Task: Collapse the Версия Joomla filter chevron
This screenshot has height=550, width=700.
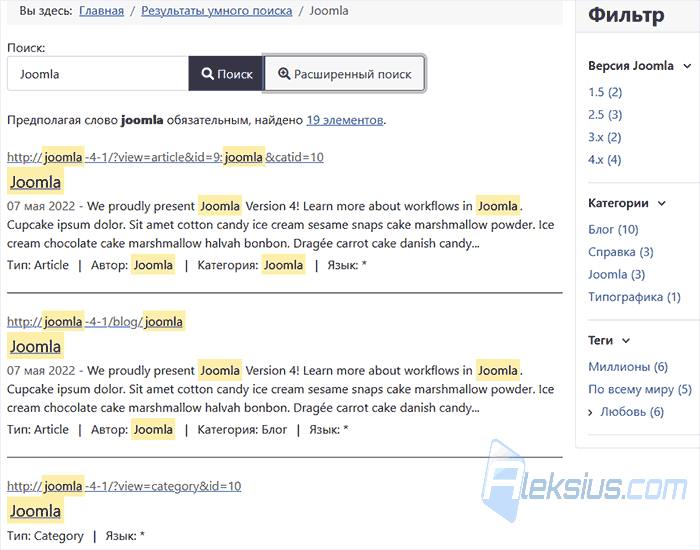Action: click(687, 66)
